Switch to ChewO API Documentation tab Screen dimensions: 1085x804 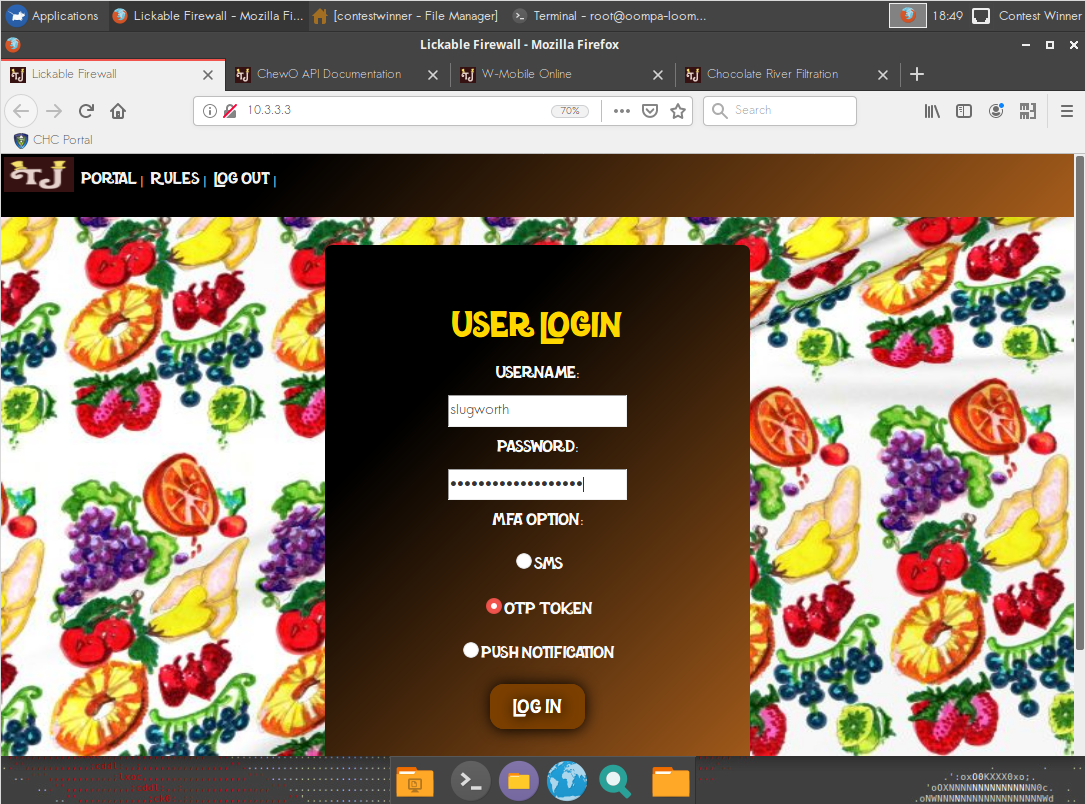(328, 74)
